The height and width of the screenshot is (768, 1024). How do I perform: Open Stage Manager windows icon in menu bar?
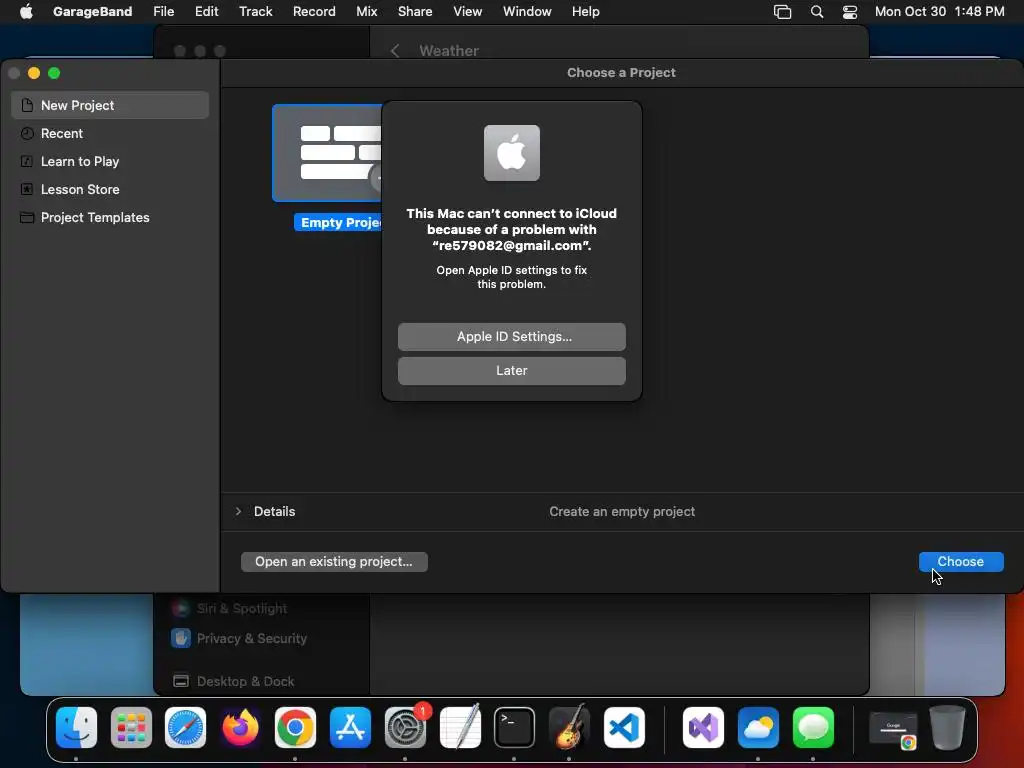[x=782, y=11]
